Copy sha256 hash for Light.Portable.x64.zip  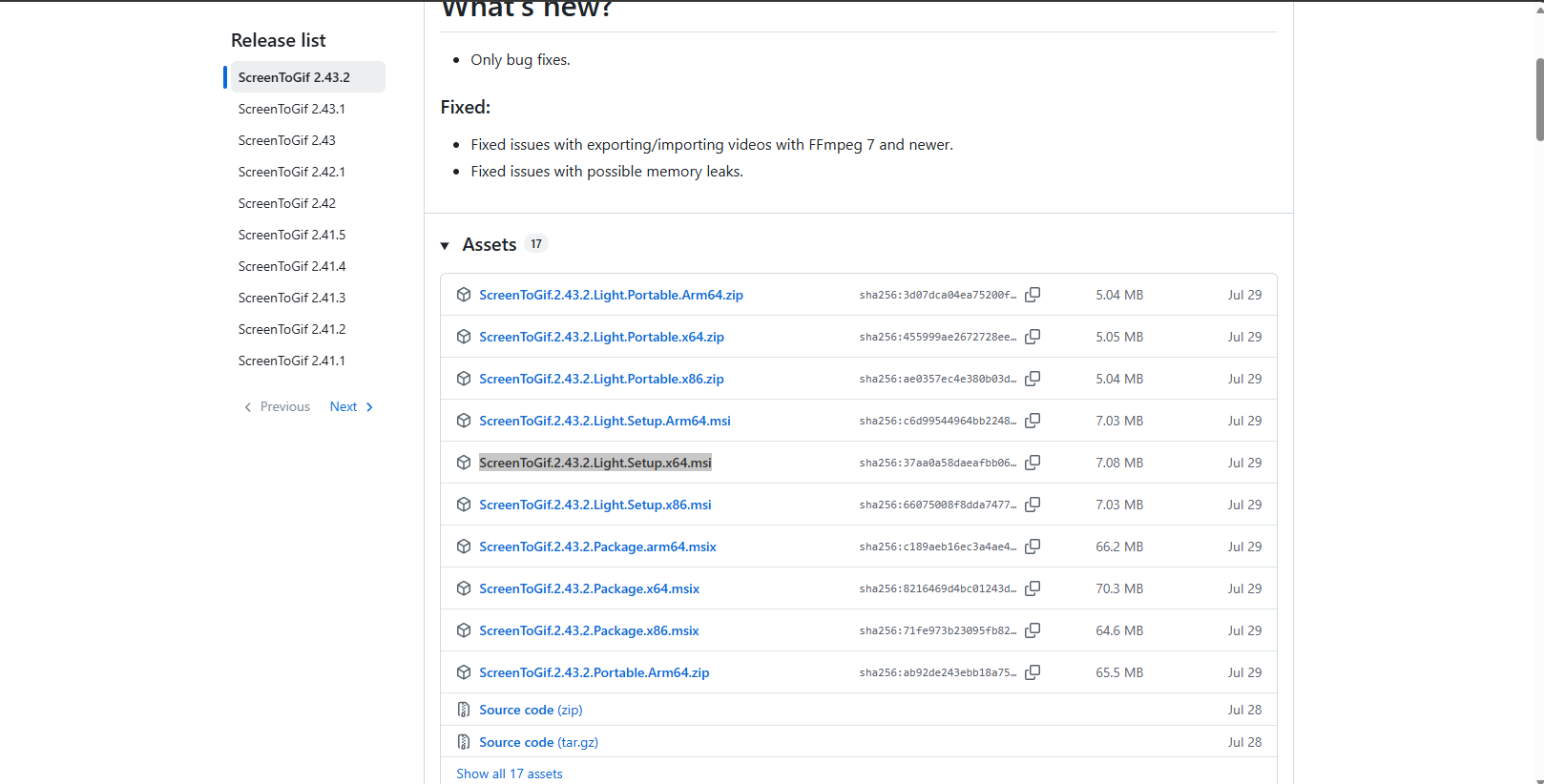click(1033, 337)
